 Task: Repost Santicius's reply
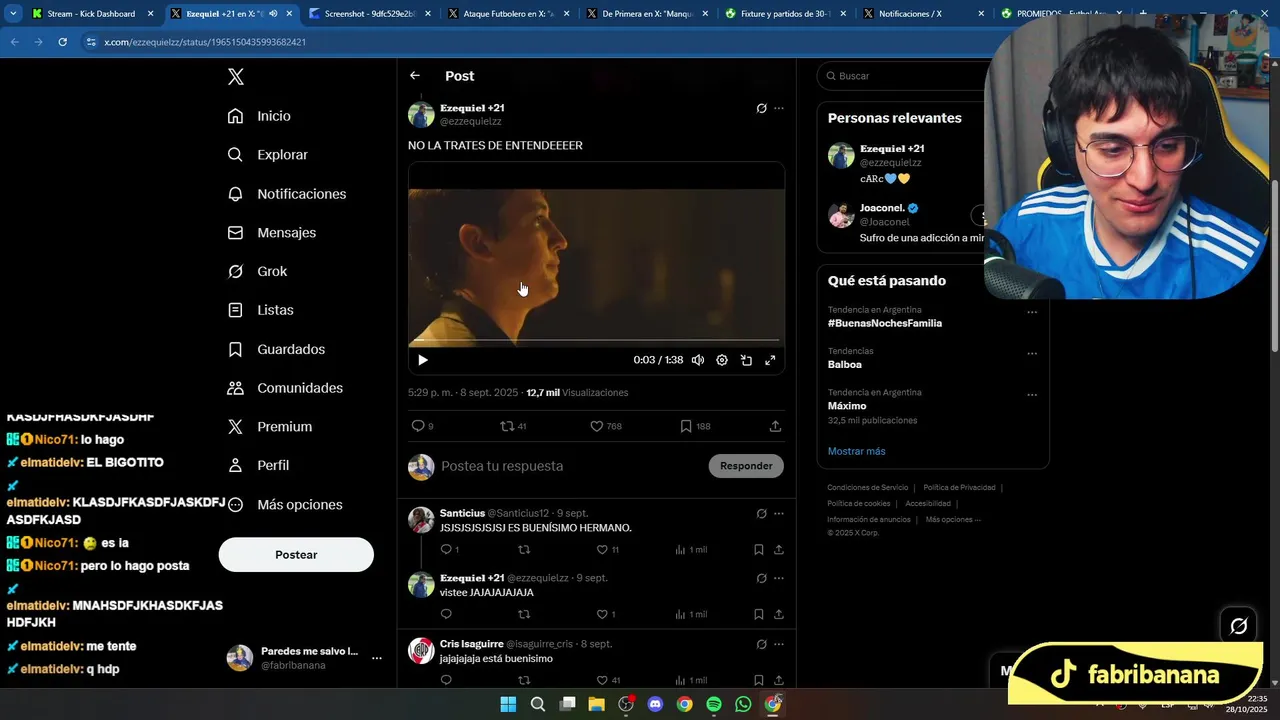click(524, 550)
